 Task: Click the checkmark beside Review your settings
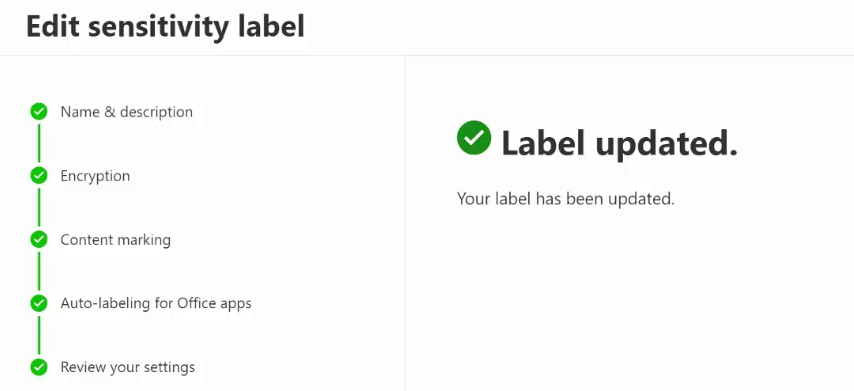(x=39, y=366)
